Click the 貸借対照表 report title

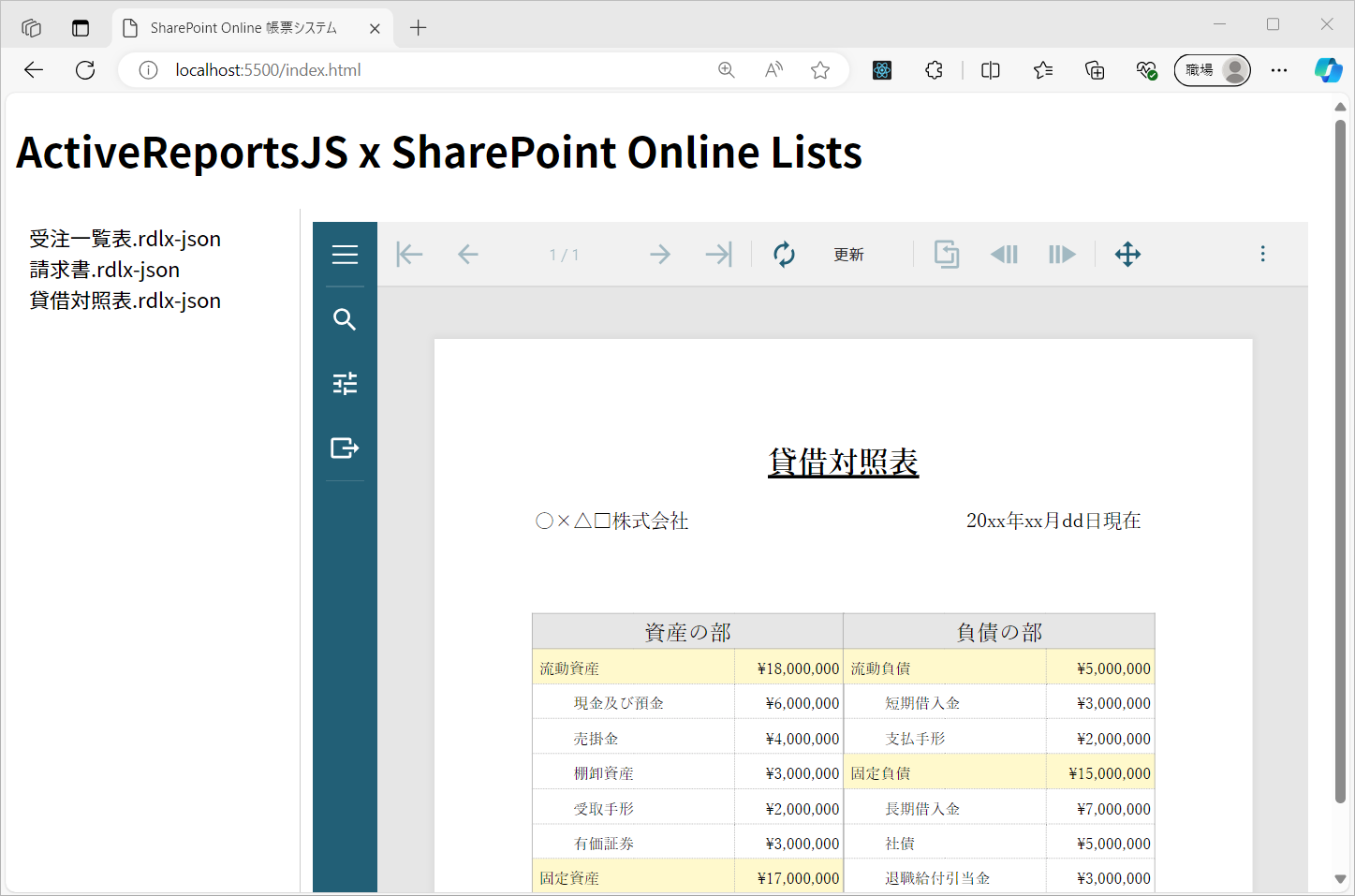(x=843, y=462)
